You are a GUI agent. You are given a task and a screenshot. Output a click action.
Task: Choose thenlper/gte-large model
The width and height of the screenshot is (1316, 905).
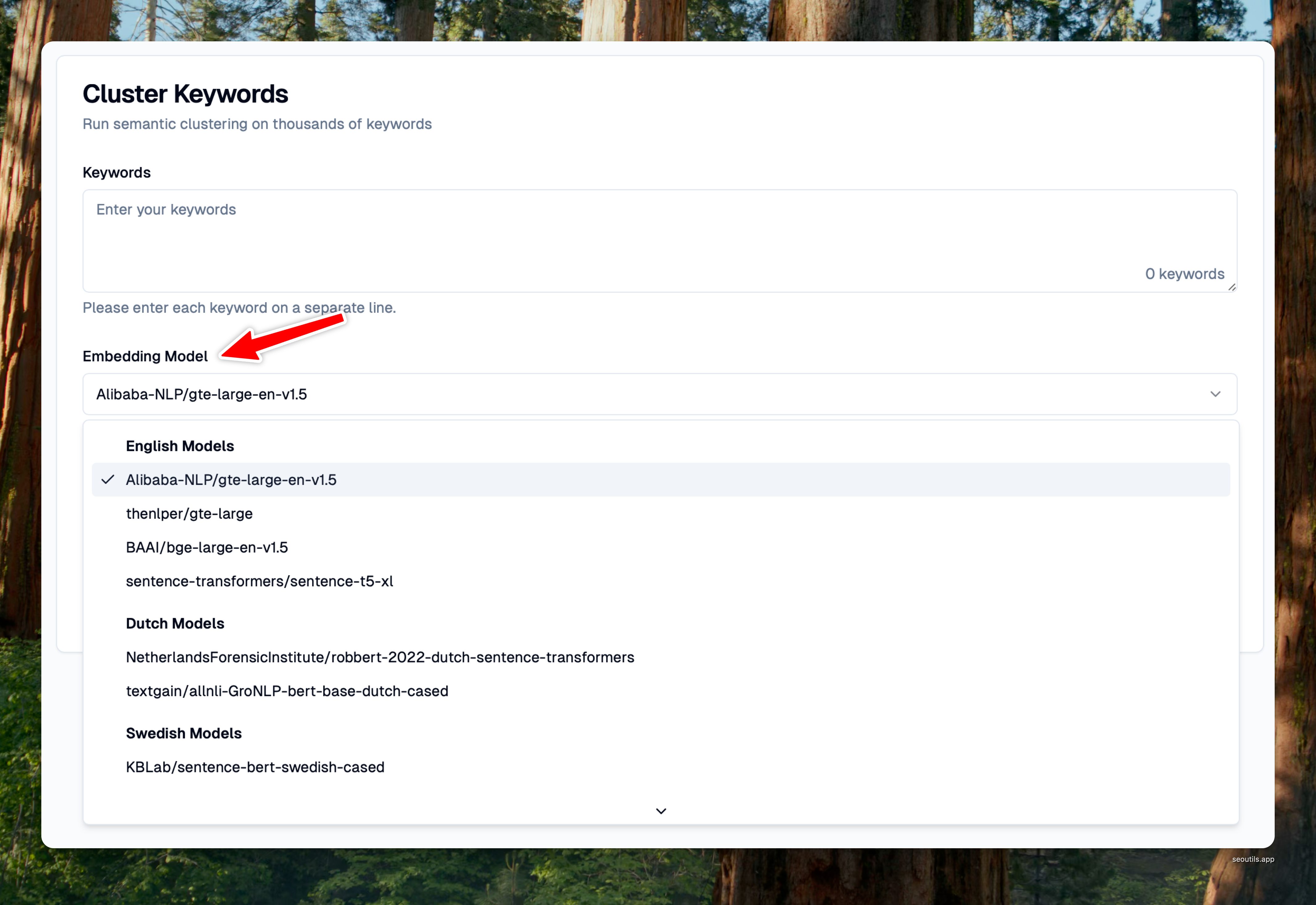click(x=661, y=514)
